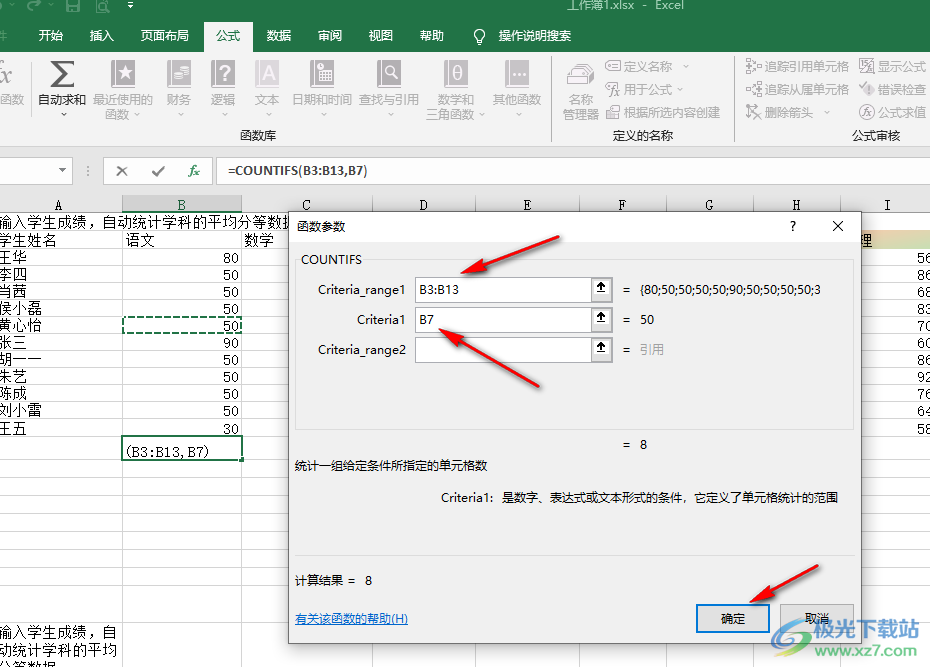
Task: Open Date and Time (日期和时间) functions
Action: pyautogui.click(x=322, y=89)
